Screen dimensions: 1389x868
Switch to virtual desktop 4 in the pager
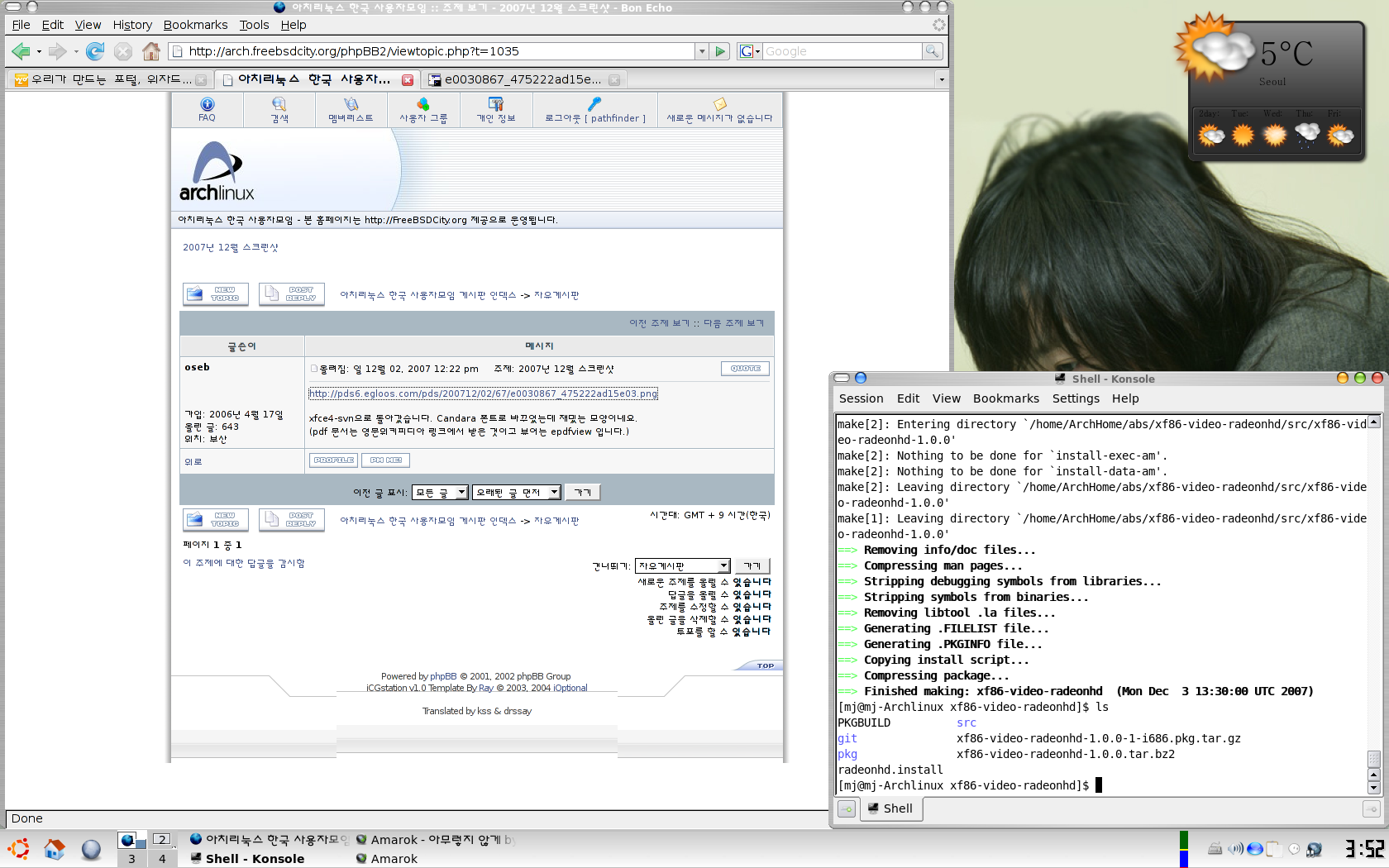click(x=162, y=859)
